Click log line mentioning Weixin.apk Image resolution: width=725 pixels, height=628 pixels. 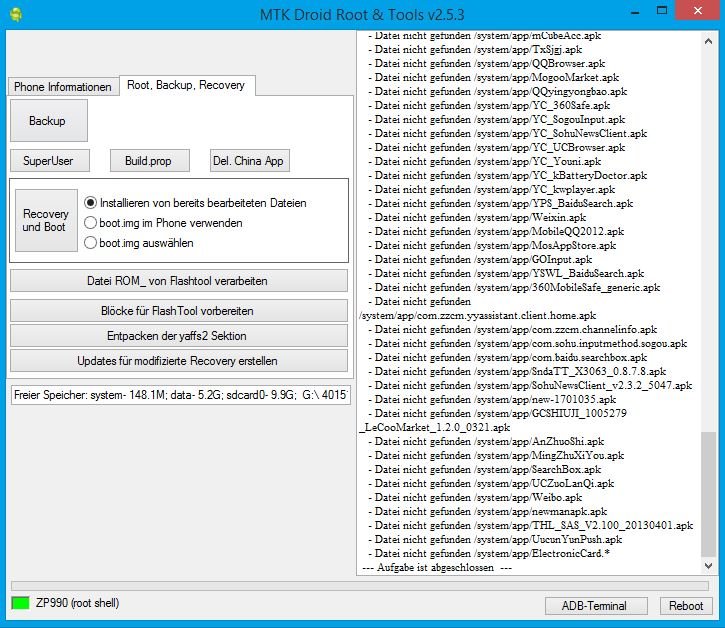click(x=477, y=217)
